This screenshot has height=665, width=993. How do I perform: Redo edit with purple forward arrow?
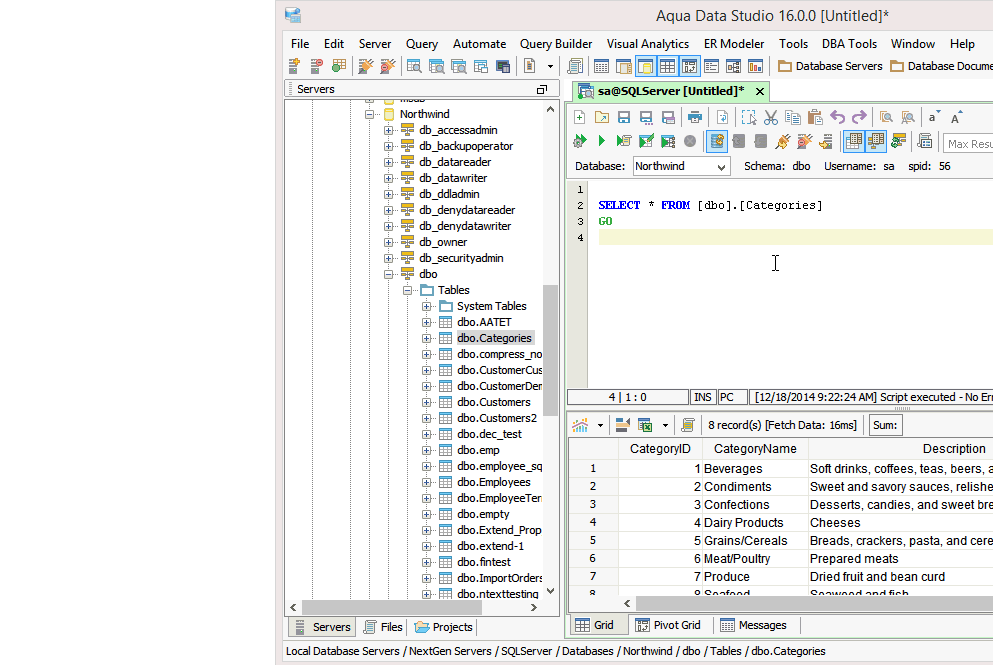click(859, 117)
